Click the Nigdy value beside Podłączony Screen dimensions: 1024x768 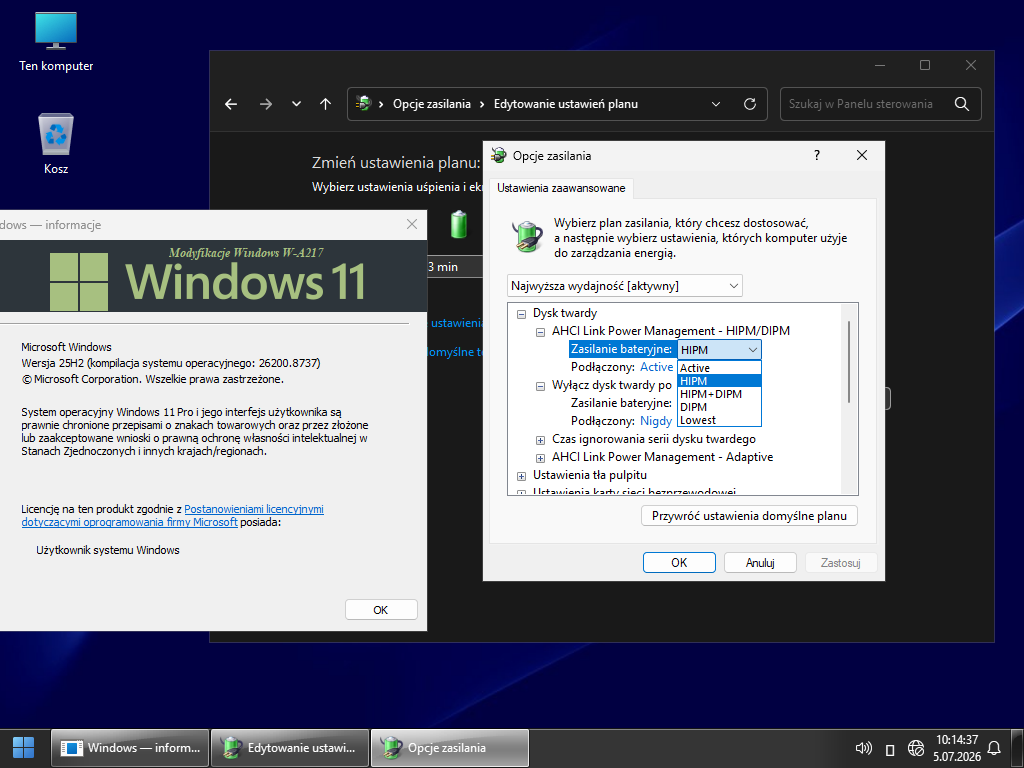pyautogui.click(x=656, y=421)
